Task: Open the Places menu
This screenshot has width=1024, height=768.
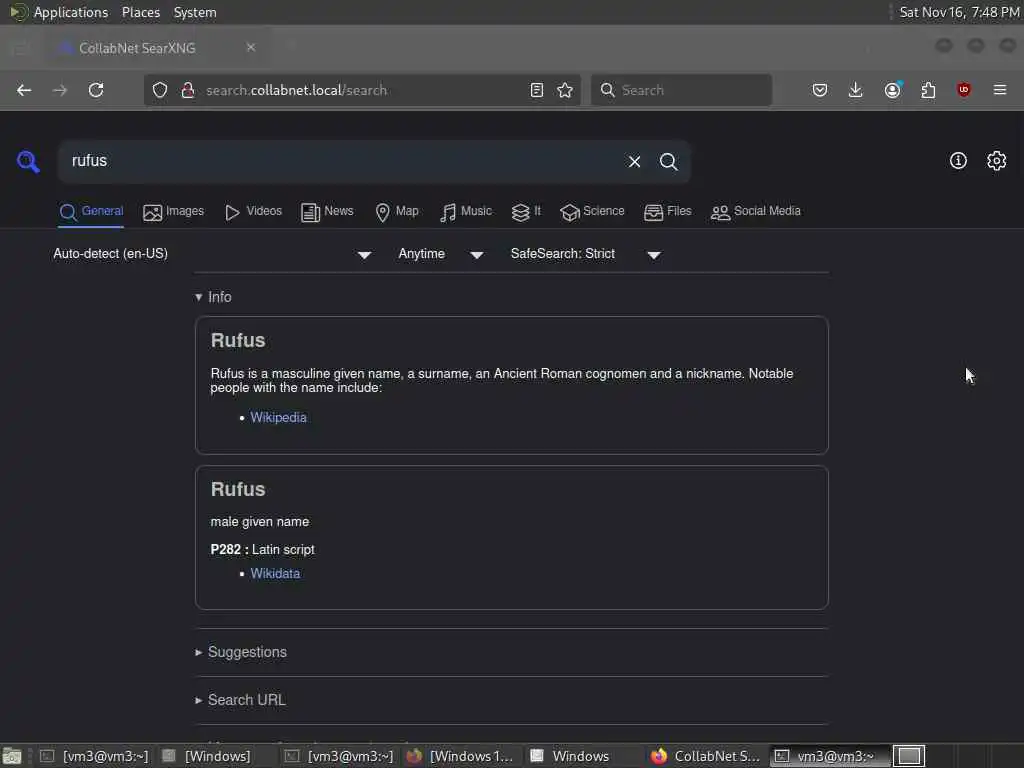Action: click(140, 12)
